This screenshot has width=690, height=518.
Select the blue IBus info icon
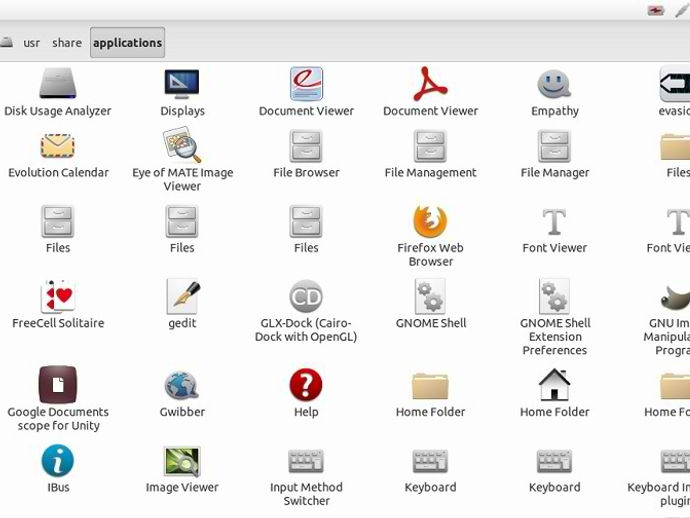tap(58, 460)
